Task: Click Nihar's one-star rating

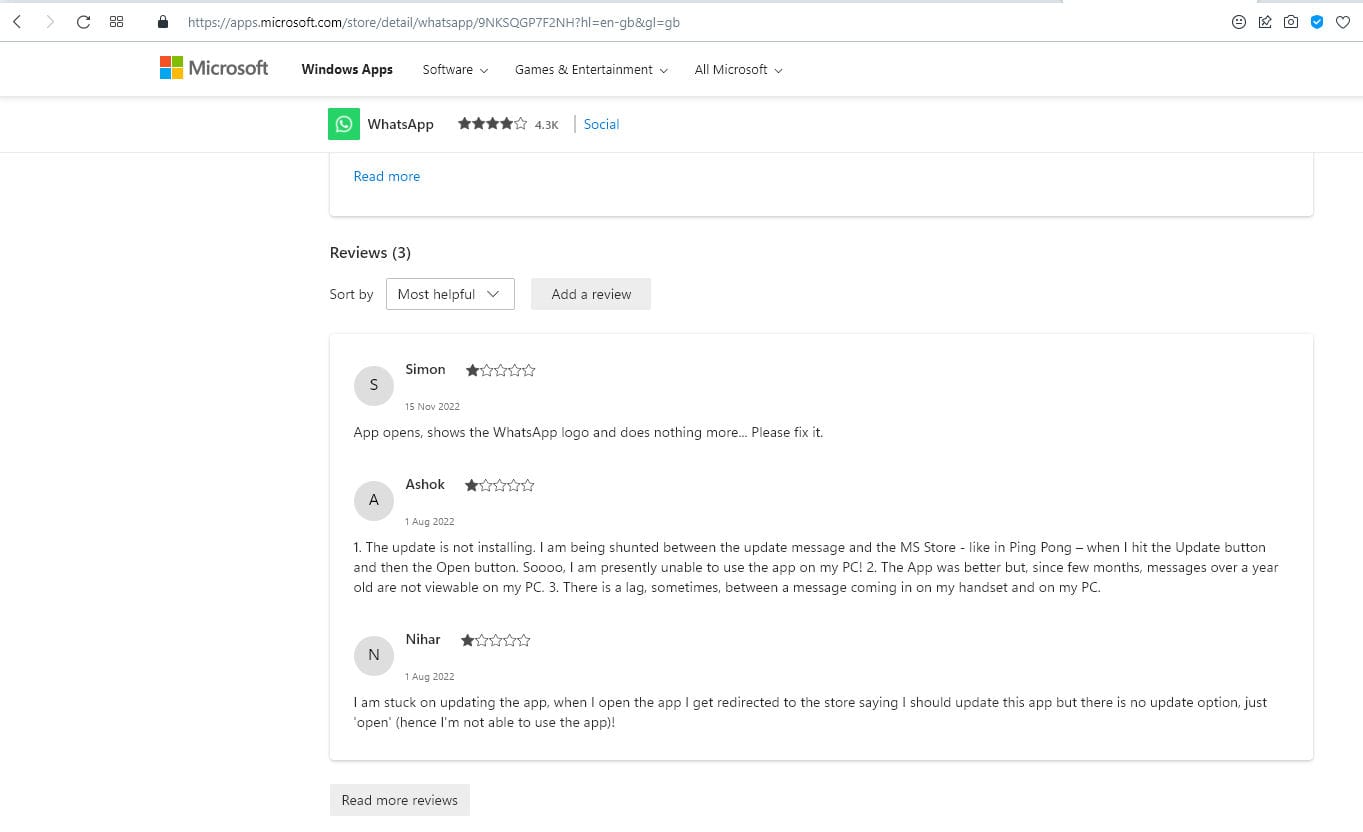Action: (496, 640)
